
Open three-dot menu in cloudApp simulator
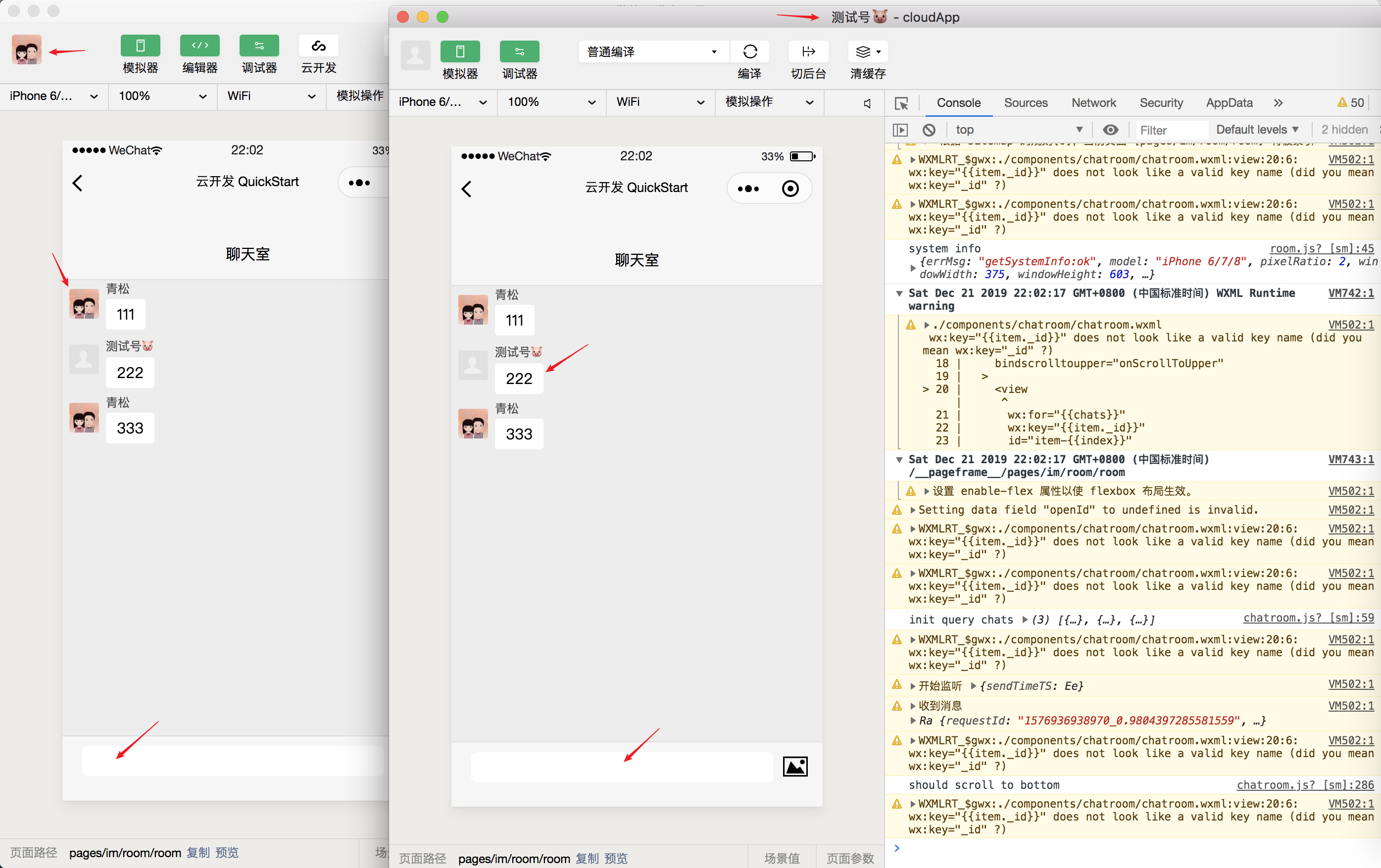click(748, 189)
